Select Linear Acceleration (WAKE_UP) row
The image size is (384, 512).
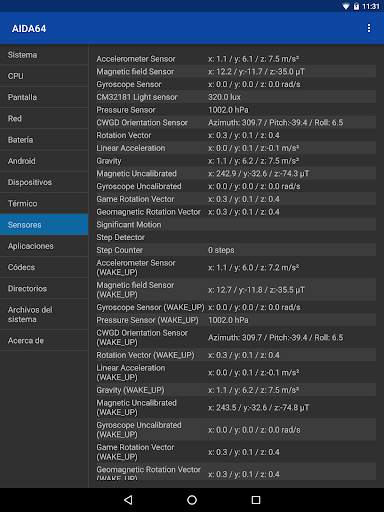click(236, 373)
